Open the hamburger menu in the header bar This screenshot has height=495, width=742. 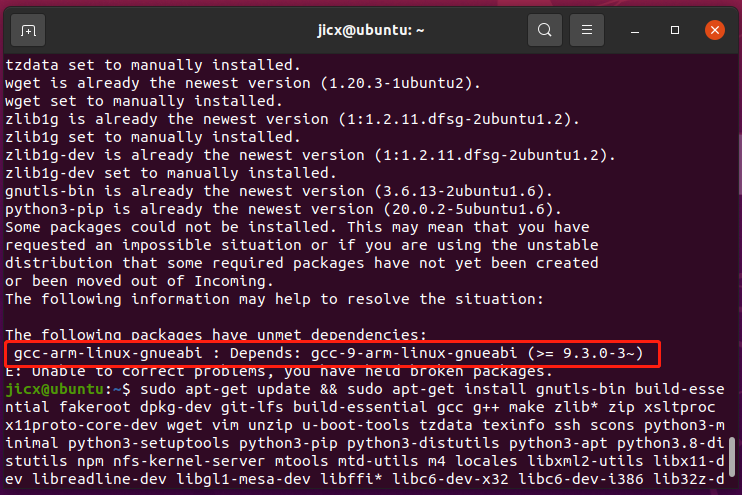pyautogui.click(x=587, y=30)
